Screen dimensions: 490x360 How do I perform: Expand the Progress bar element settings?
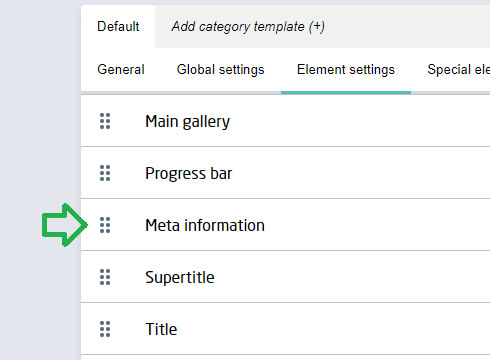(x=285, y=173)
